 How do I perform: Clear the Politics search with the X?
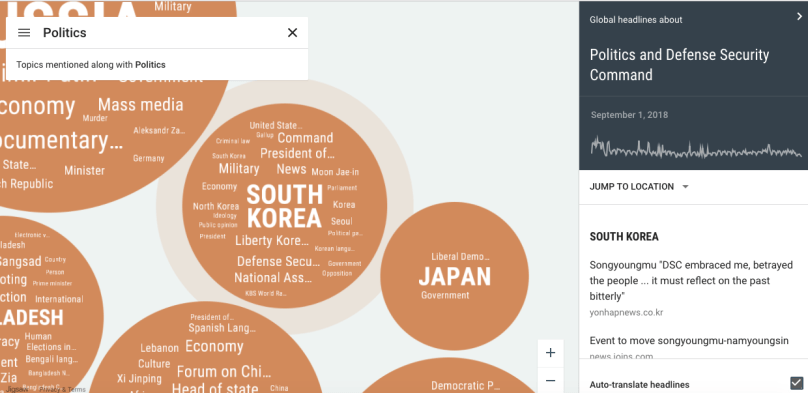[292, 33]
